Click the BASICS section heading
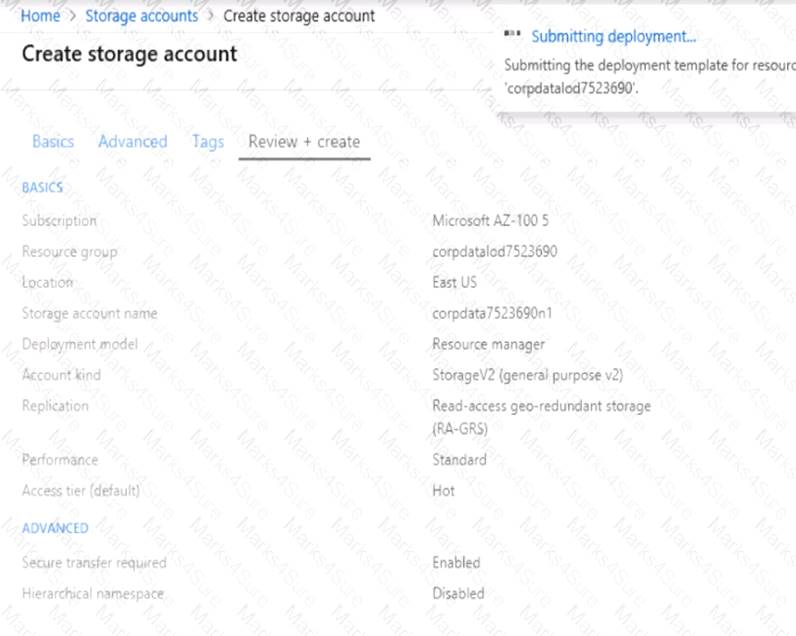The width and height of the screenshot is (796, 636). [x=42, y=187]
